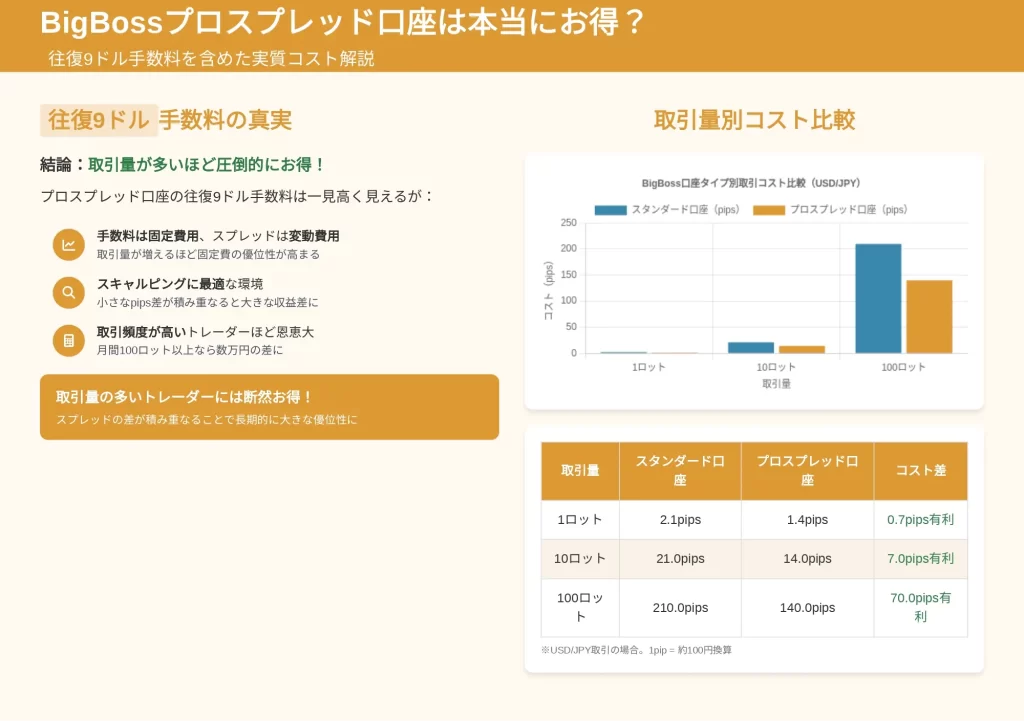1024x721 pixels.
Task: Click the 取引量別コスト比較 section heading
Action: point(754,120)
